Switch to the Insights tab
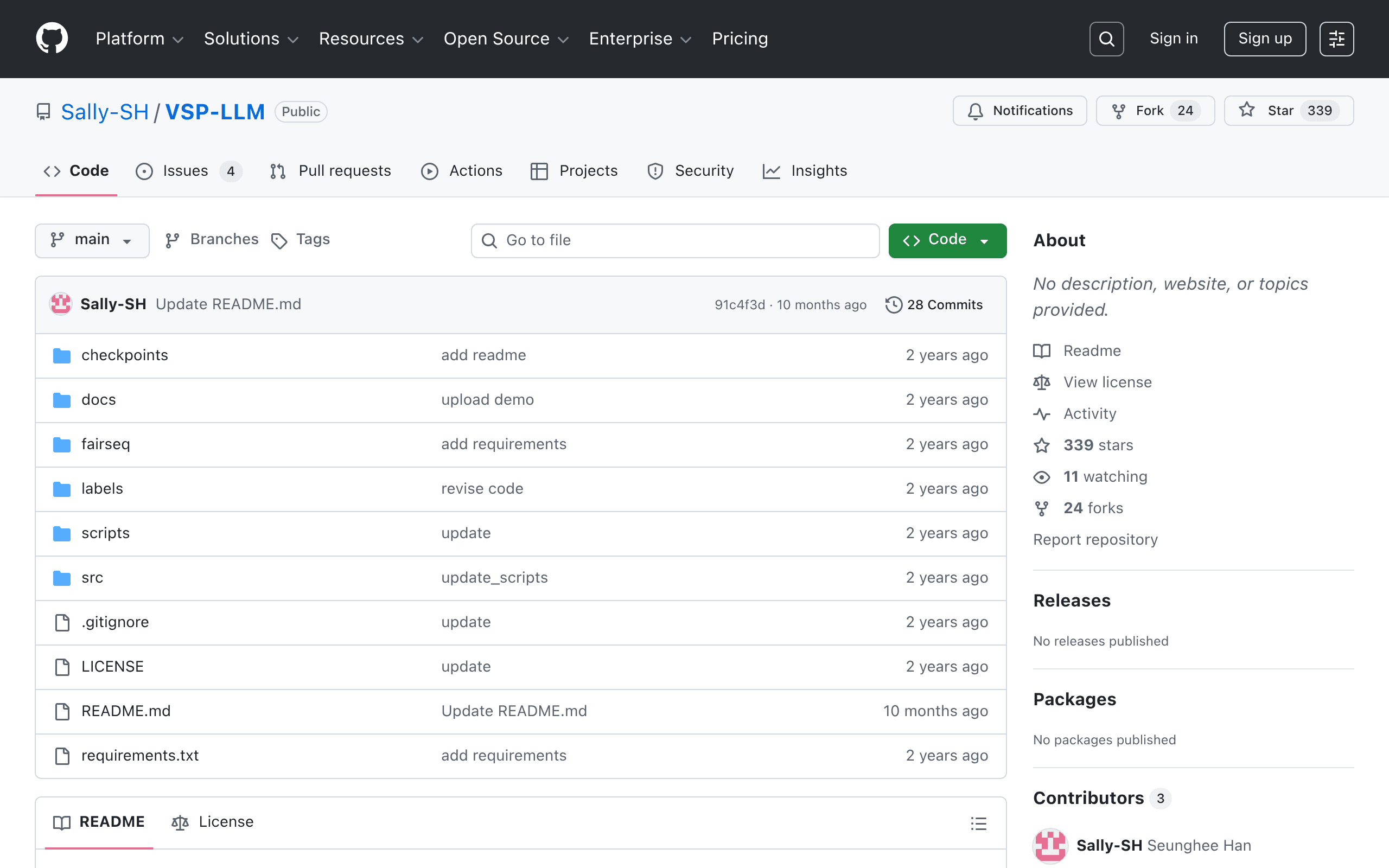 click(x=805, y=171)
